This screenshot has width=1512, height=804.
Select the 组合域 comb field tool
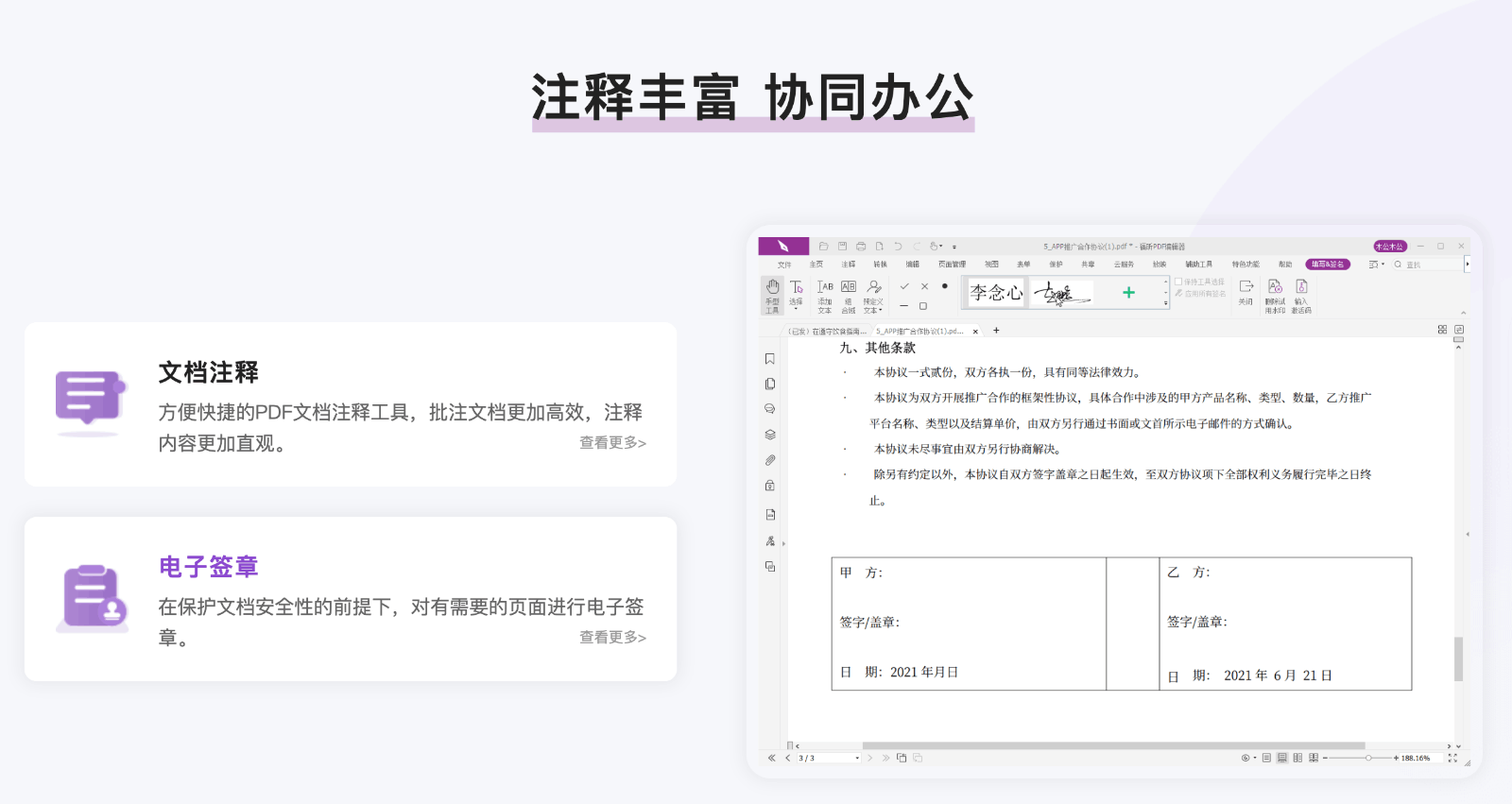[x=849, y=296]
